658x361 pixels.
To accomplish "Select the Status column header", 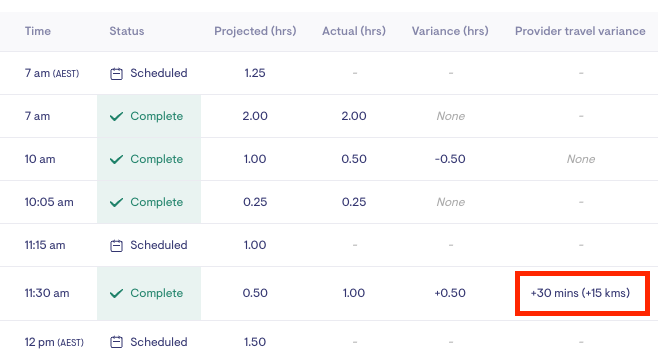I will coord(127,31).
